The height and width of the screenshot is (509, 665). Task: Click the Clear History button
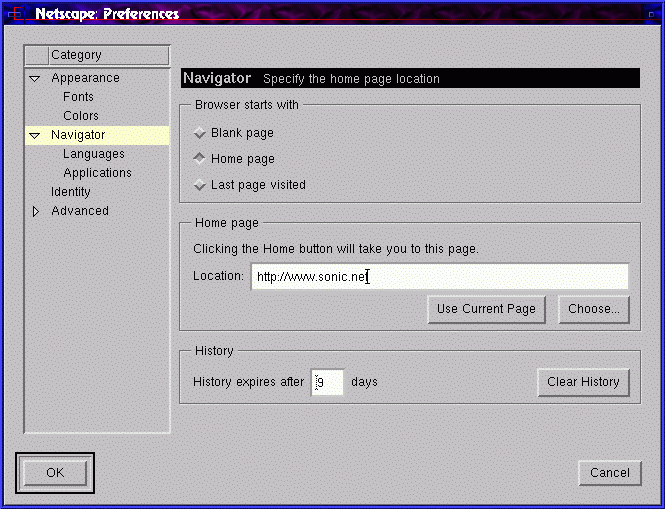pos(583,382)
